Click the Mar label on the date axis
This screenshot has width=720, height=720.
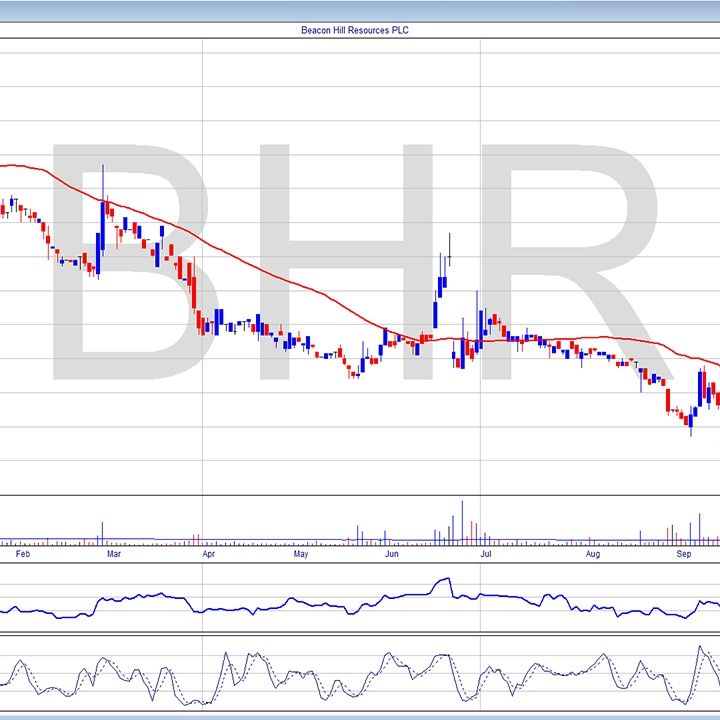[113, 553]
